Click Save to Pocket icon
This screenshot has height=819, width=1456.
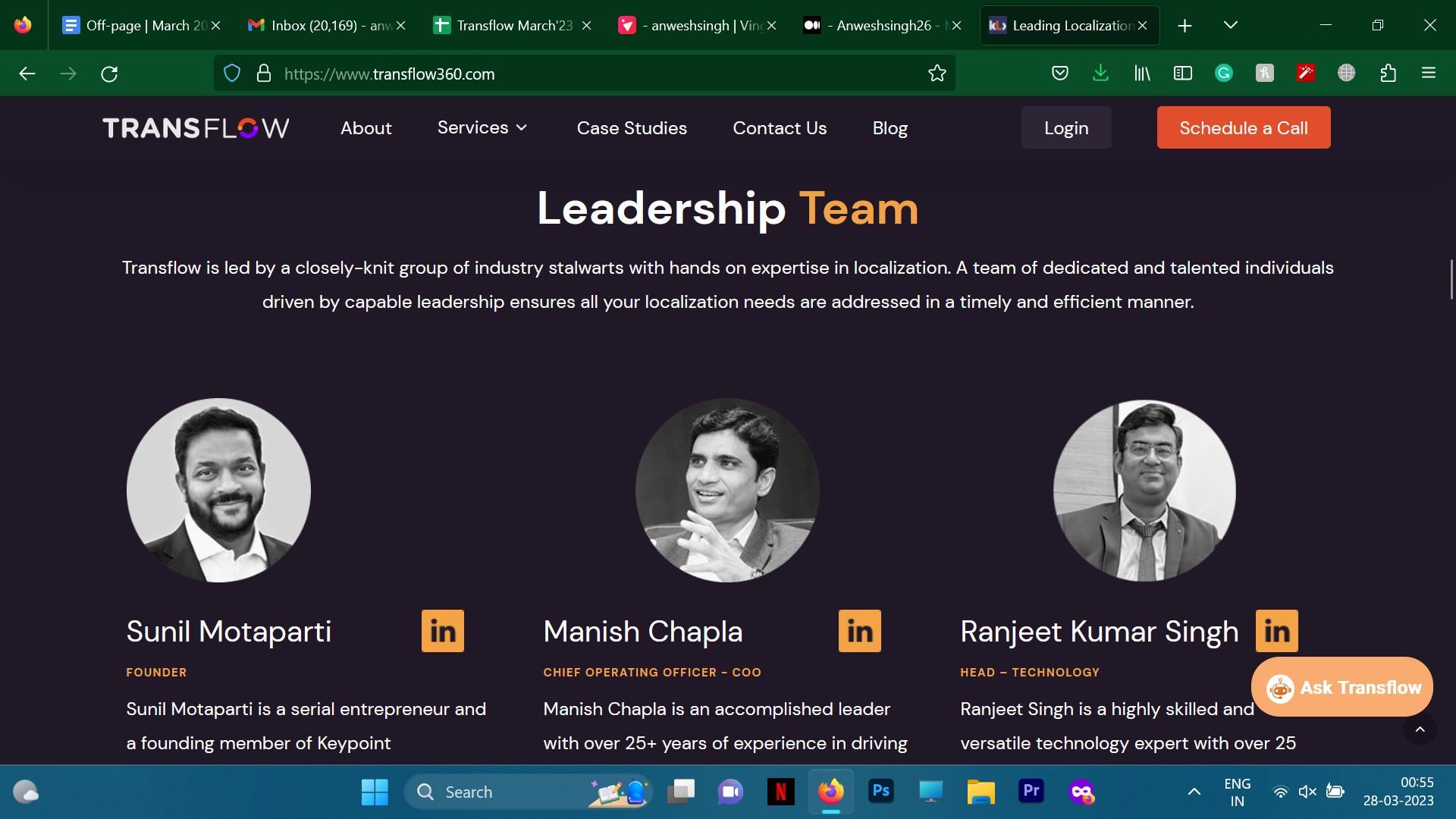1060,74
